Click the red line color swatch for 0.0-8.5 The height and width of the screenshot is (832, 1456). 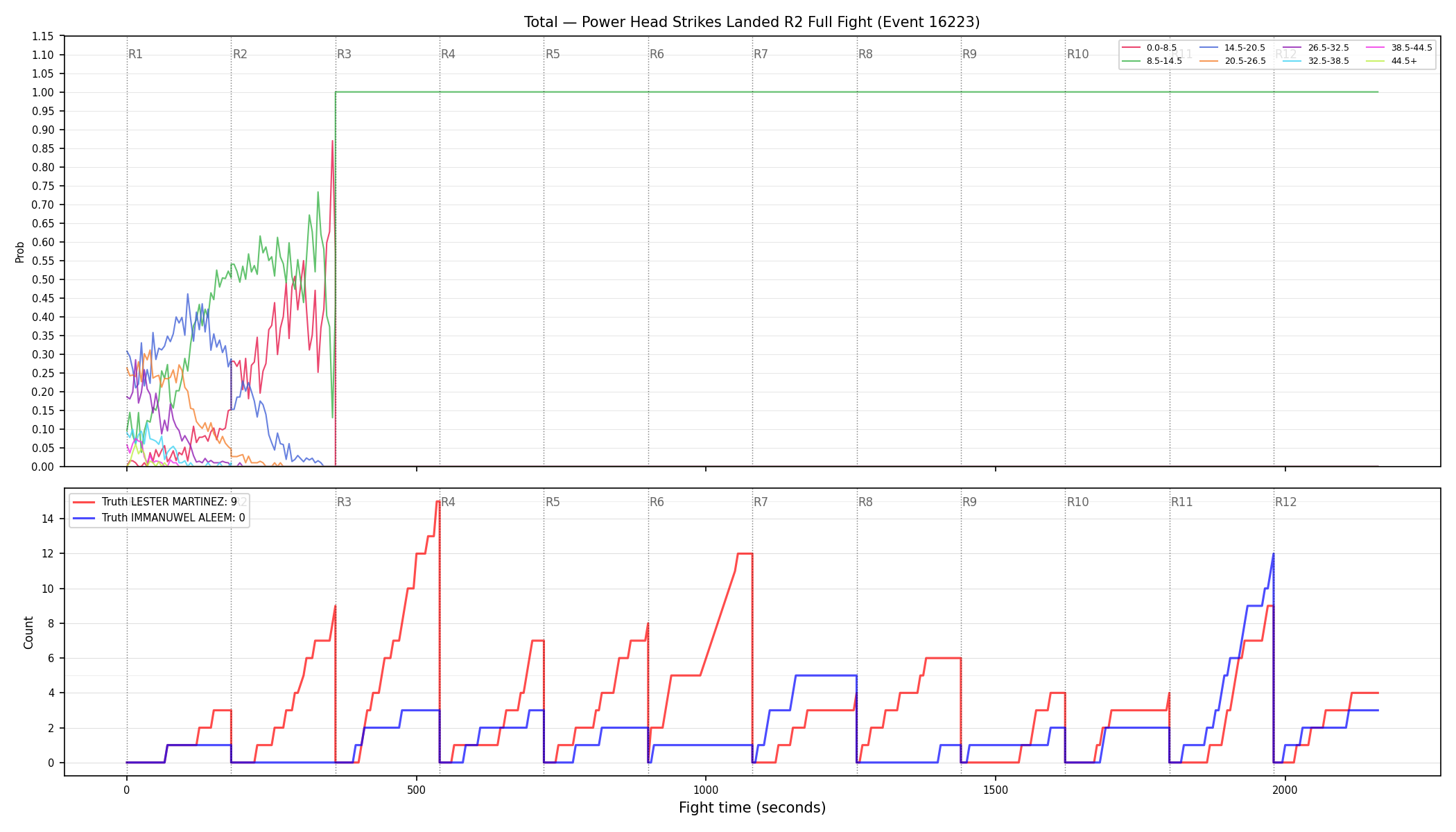[1132, 48]
